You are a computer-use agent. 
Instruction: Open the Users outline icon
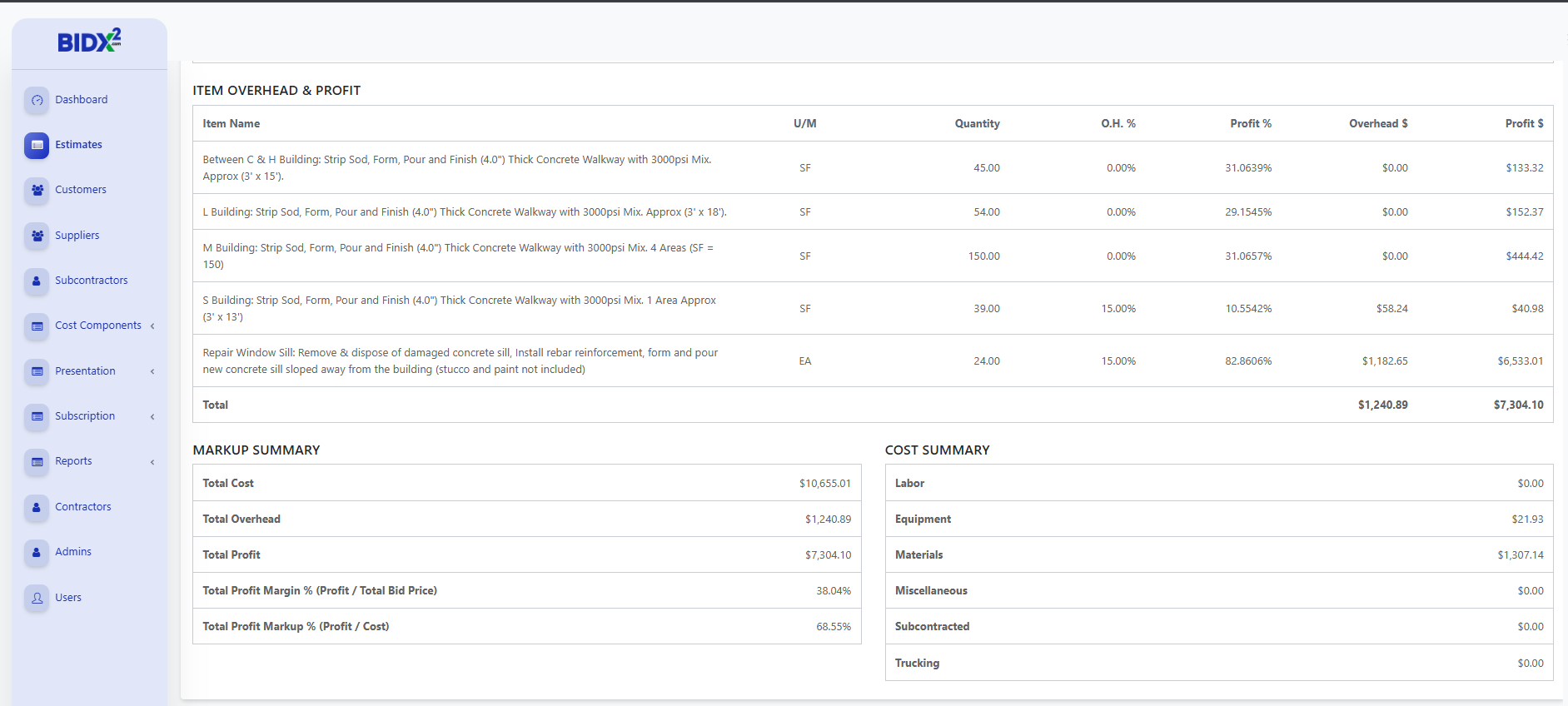[37, 598]
